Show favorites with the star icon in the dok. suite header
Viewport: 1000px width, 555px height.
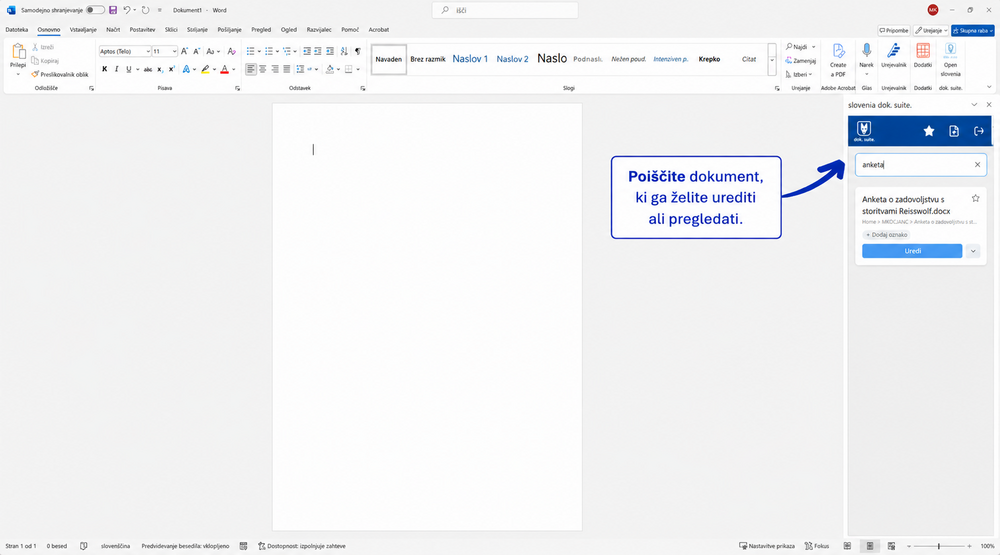pos(929,131)
